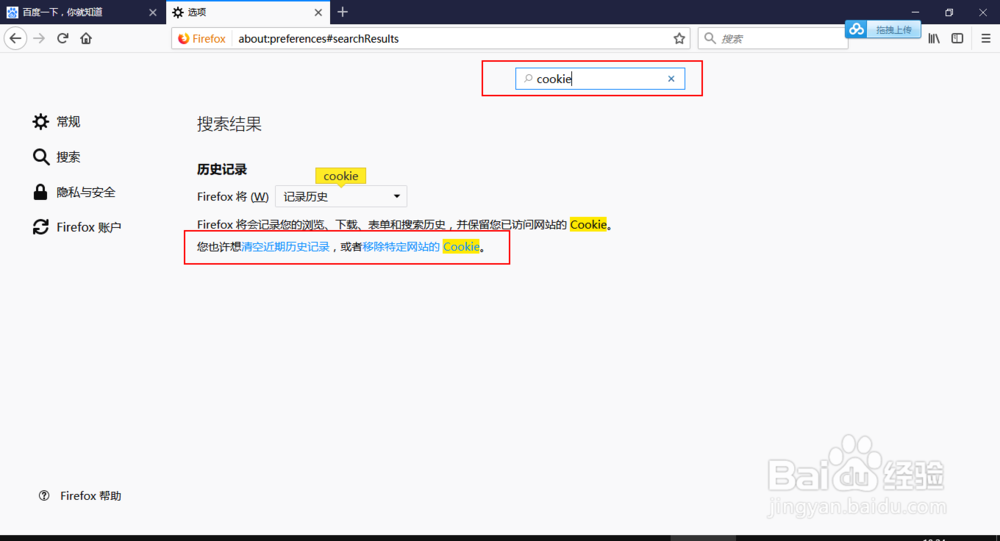This screenshot has height=541, width=1000.
Task: Close the Baidu tab
Action: tap(152, 12)
